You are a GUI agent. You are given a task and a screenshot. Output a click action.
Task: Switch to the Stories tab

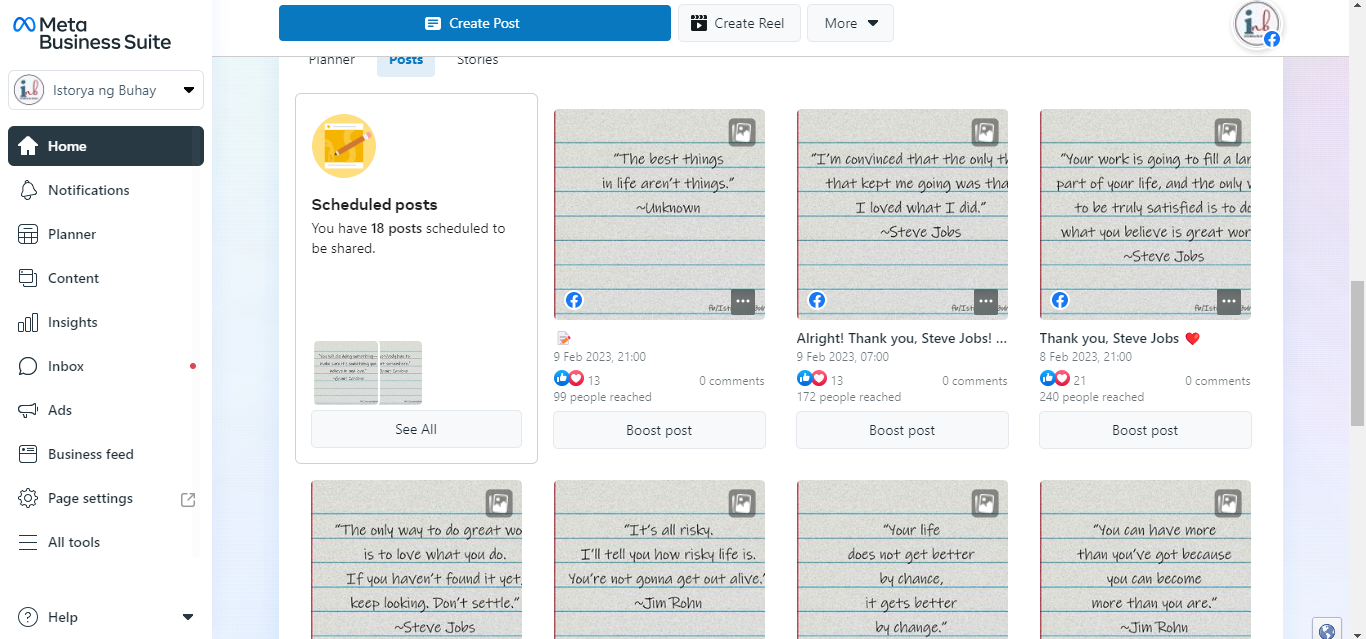pyautogui.click(x=478, y=60)
